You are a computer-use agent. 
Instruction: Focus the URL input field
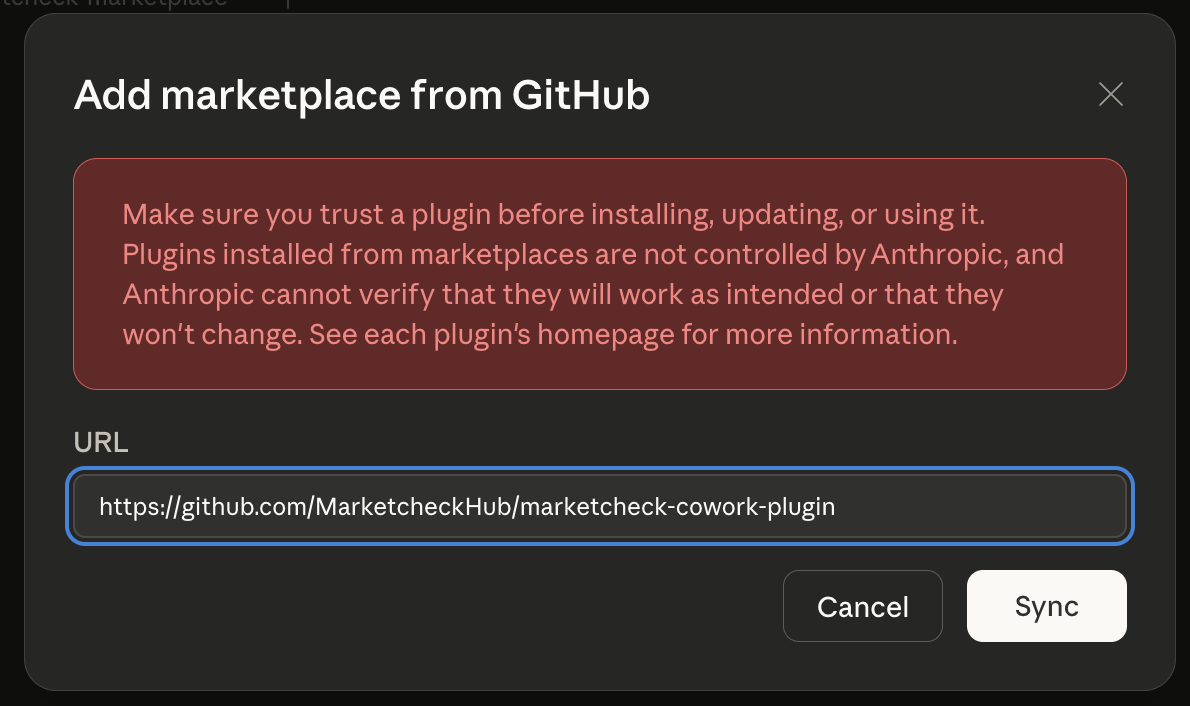[x=600, y=506]
